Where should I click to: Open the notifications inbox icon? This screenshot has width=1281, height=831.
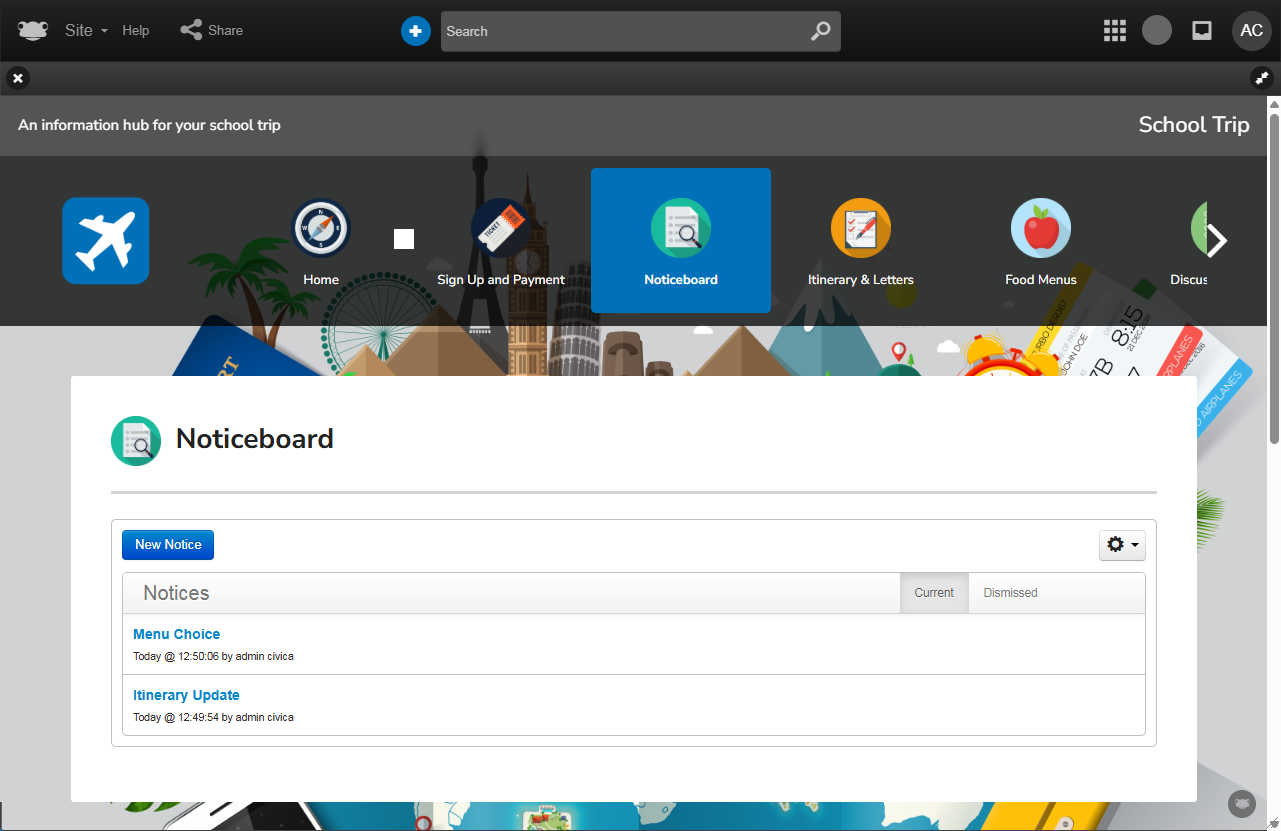(1202, 30)
